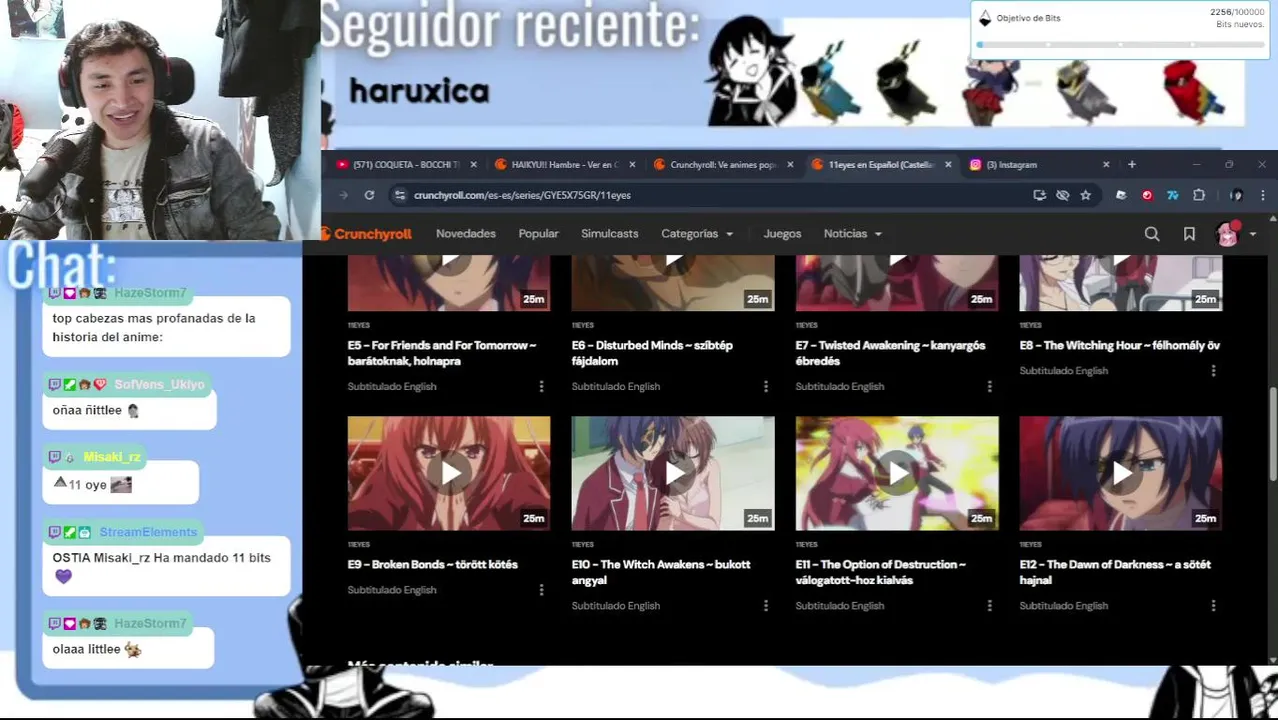Viewport: 1278px width, 720px height.
Task: Click the red browser extension icon
Action: (1147, 195)
